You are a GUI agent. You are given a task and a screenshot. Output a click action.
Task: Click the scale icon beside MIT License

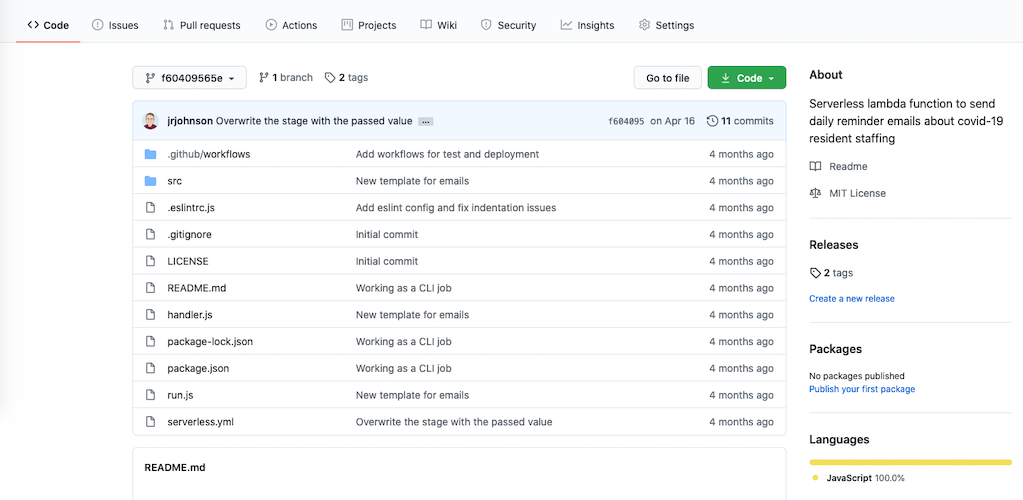pos(815,193)
